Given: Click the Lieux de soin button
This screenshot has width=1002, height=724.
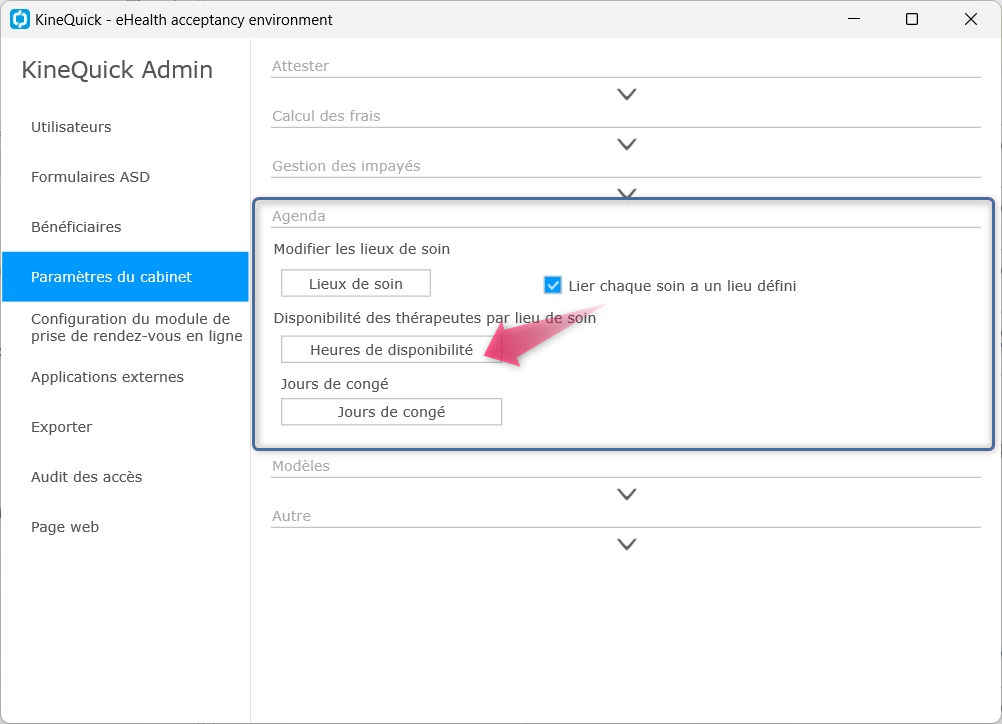Looking at the screenshot, I should point(356,283).
